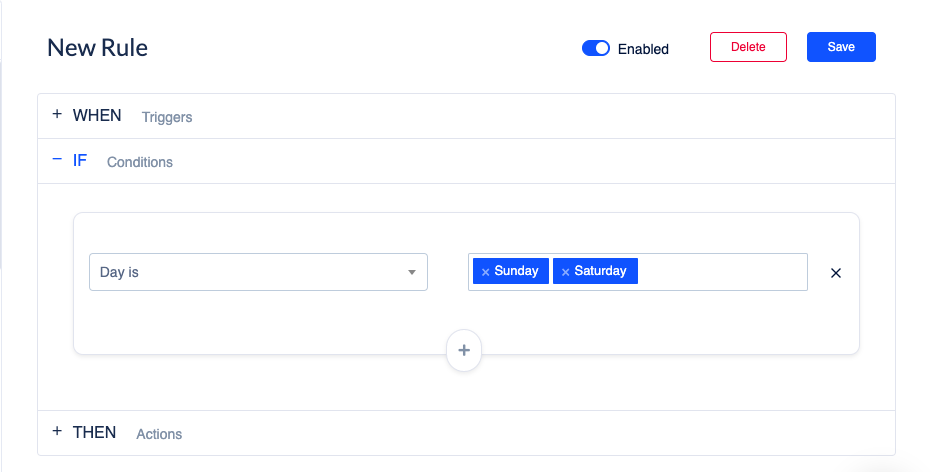Delete the Day is condition row
931x472 pixels.
(x=835, y=273)
